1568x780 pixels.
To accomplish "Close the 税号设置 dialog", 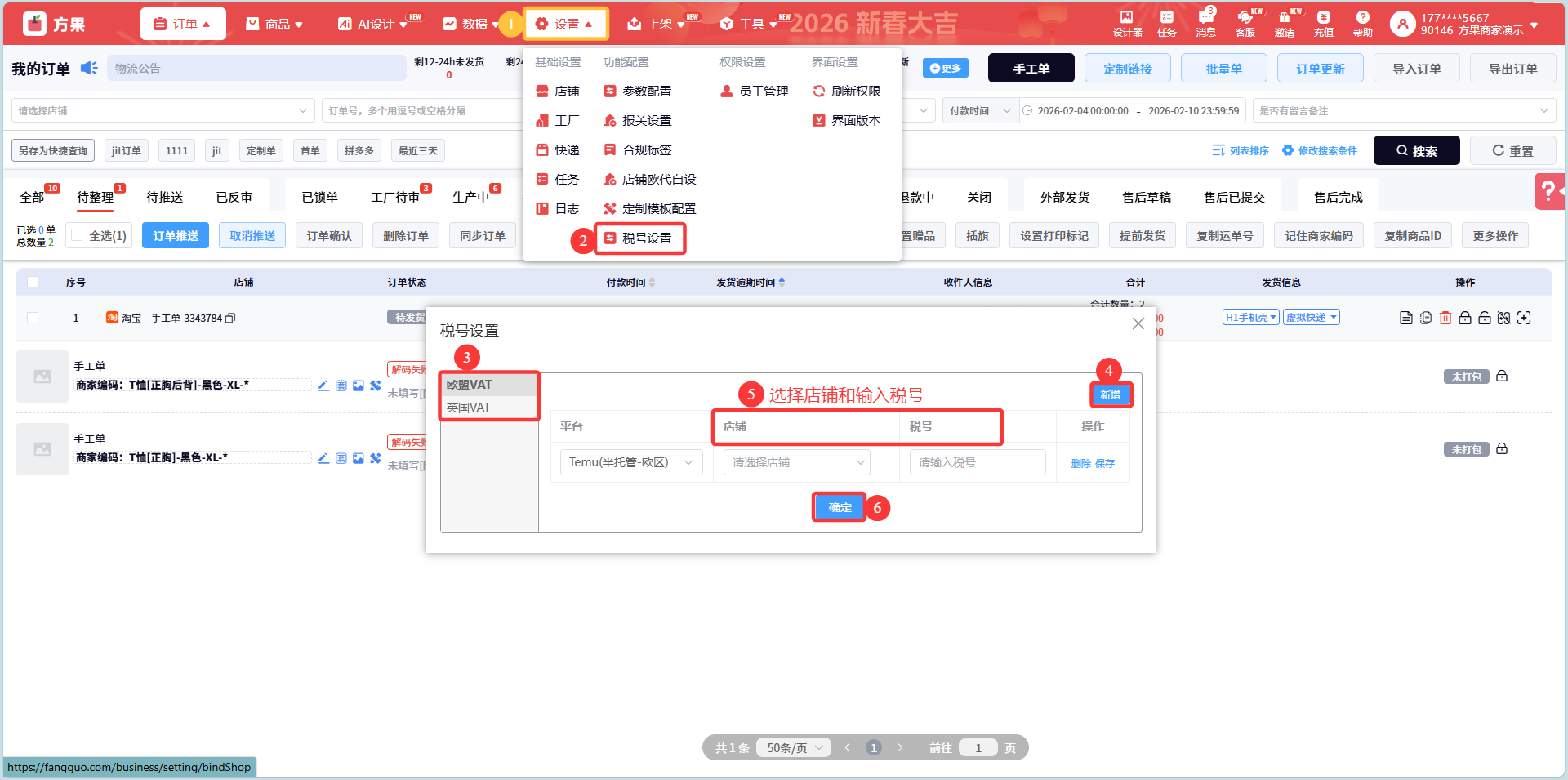I will click(x=1138, y=323).
